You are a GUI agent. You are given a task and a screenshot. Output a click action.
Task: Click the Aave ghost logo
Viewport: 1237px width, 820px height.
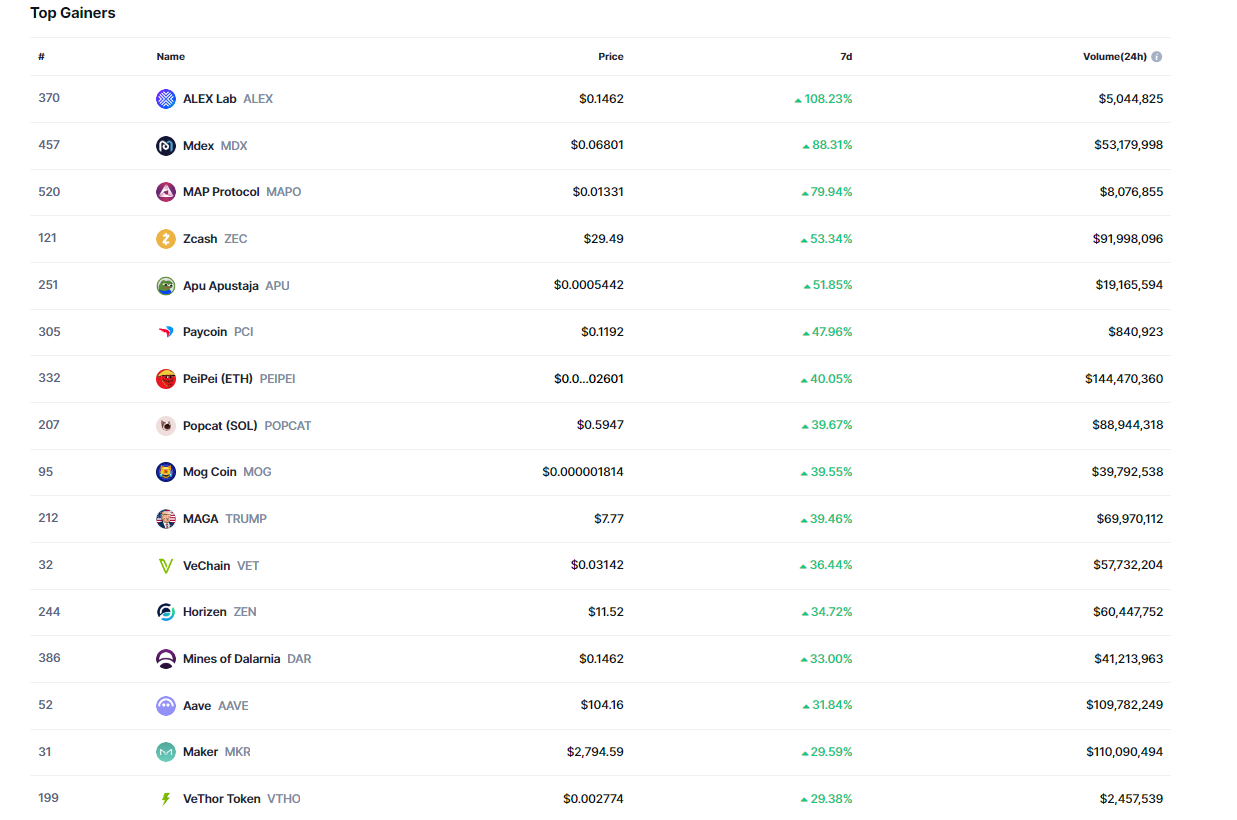(x=166, y=706)
